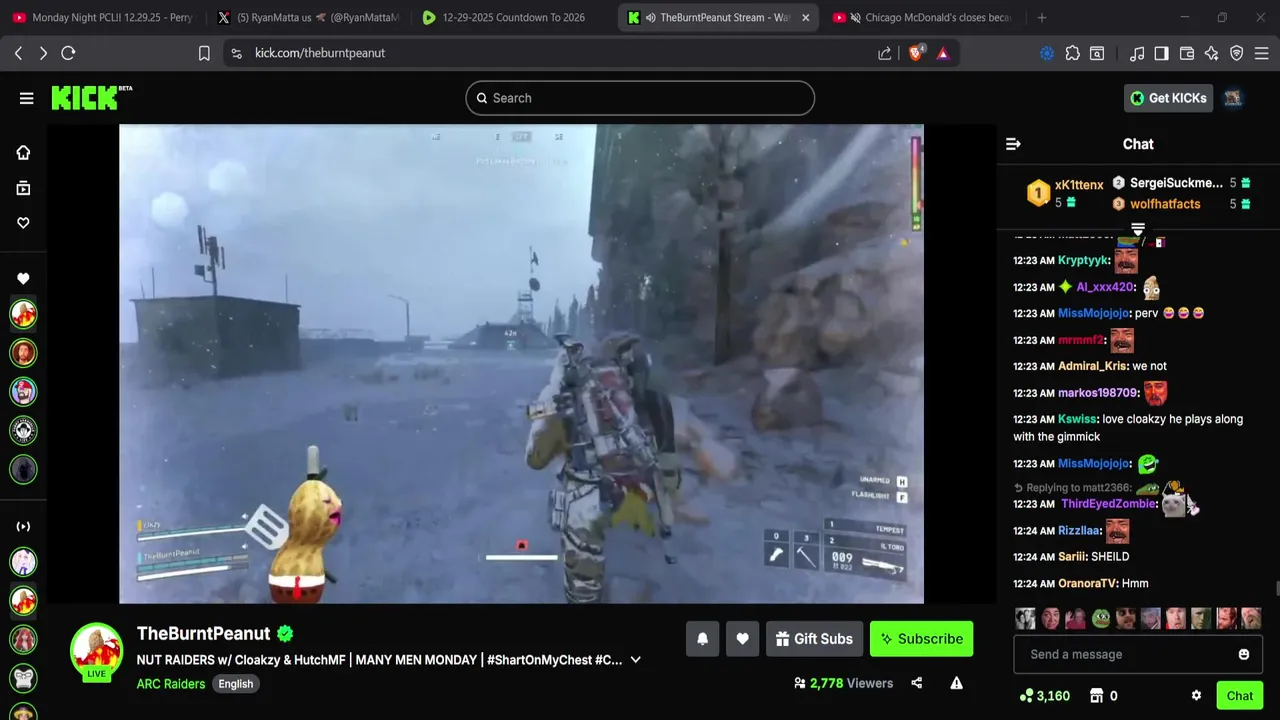
Task: Expand the pinned gifters leaderboard arrow
Action: (1137, 230)
